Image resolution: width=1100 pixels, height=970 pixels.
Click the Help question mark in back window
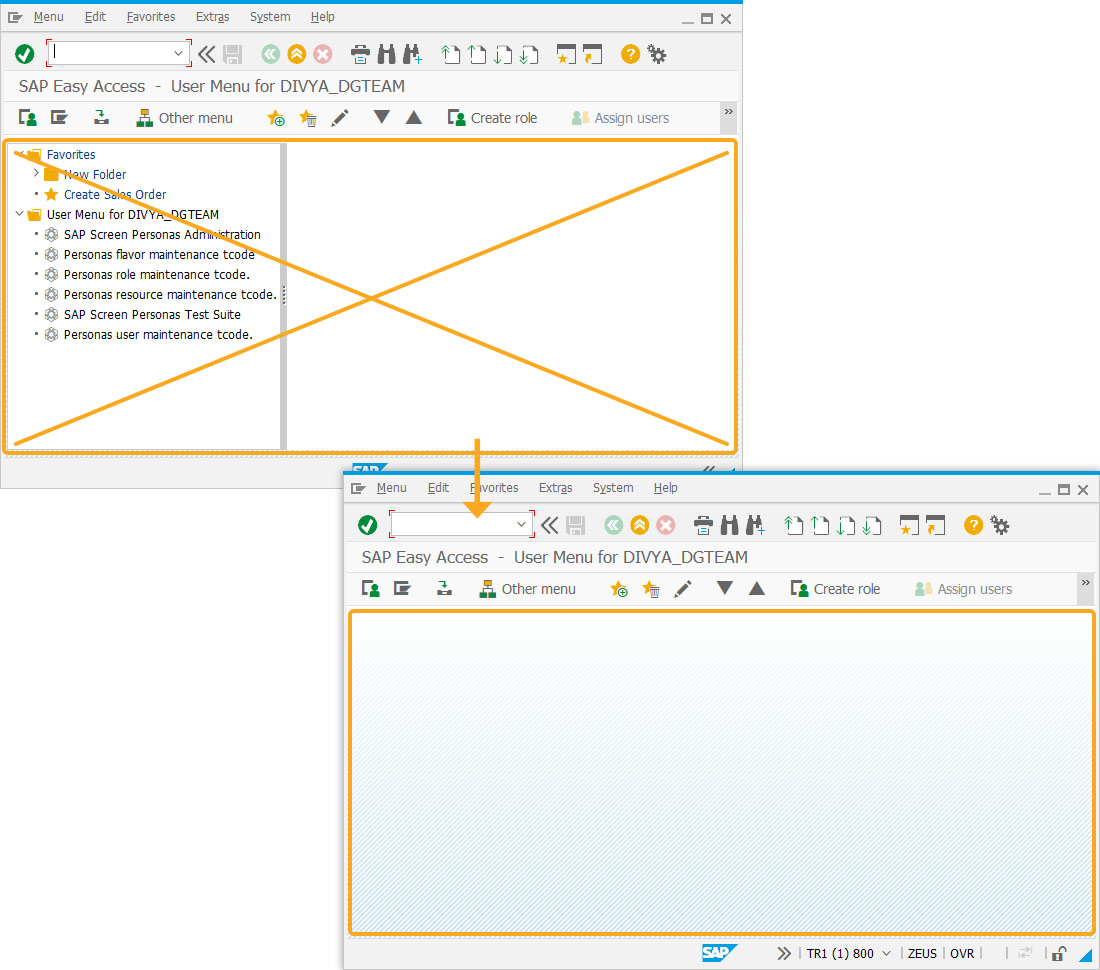[x=630, y=54]
